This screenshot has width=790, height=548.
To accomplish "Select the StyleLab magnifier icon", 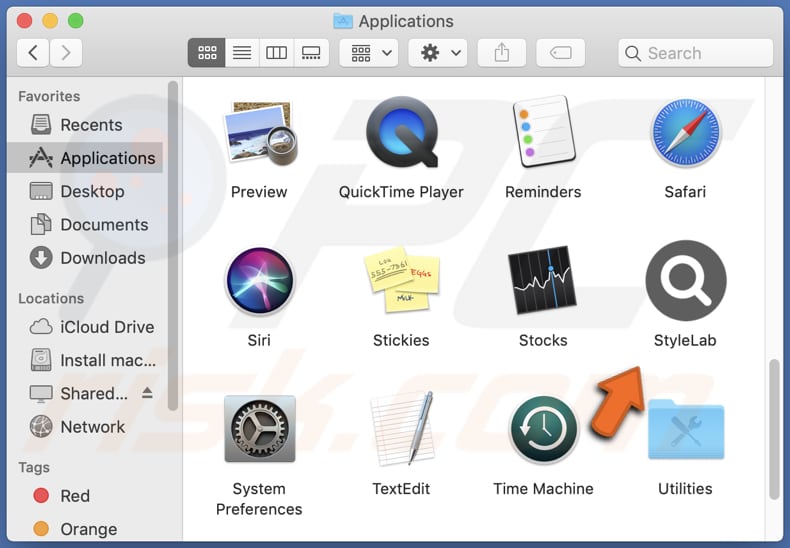I will (686, 281).
